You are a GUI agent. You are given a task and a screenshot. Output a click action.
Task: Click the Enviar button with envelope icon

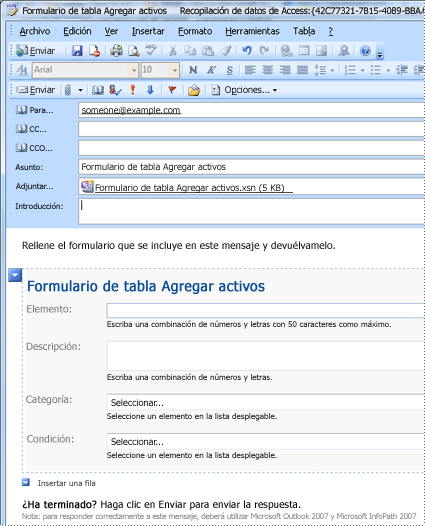pos(36,90)
